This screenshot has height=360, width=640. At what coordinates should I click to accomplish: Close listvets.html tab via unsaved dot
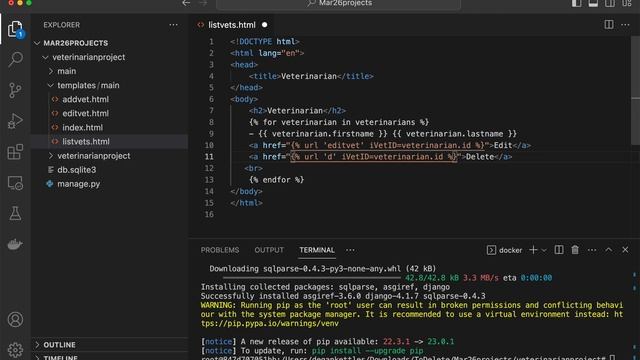[x=264, y=25]
